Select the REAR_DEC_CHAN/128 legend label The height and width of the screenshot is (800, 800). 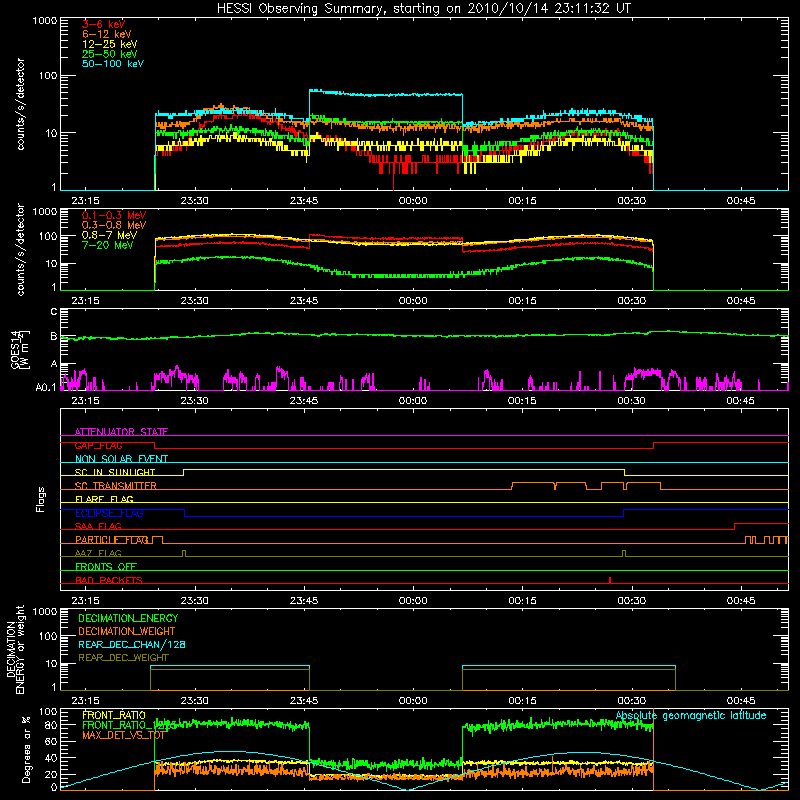pyautogui.click(x=132, y=644)
